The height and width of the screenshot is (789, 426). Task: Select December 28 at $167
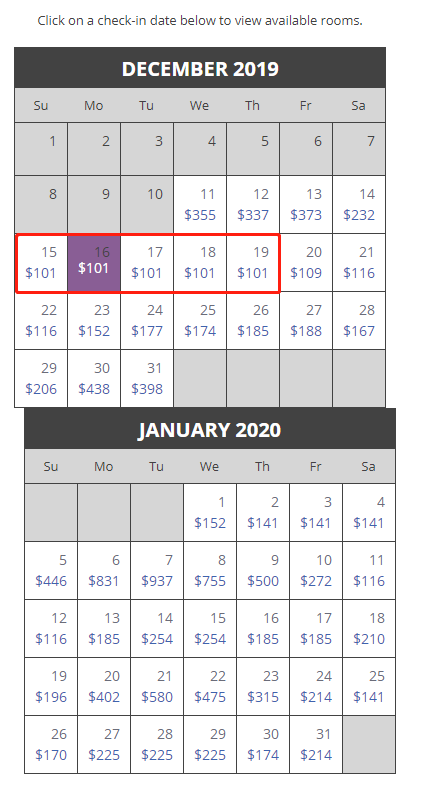(x=359, y=321)
